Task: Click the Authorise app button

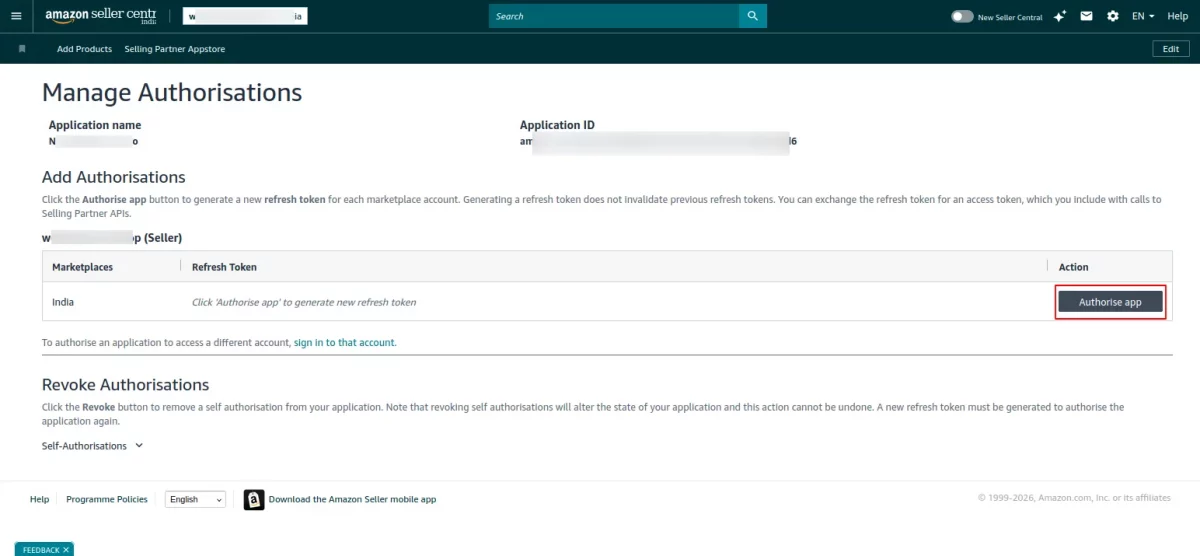Action: click(1110, 302)
